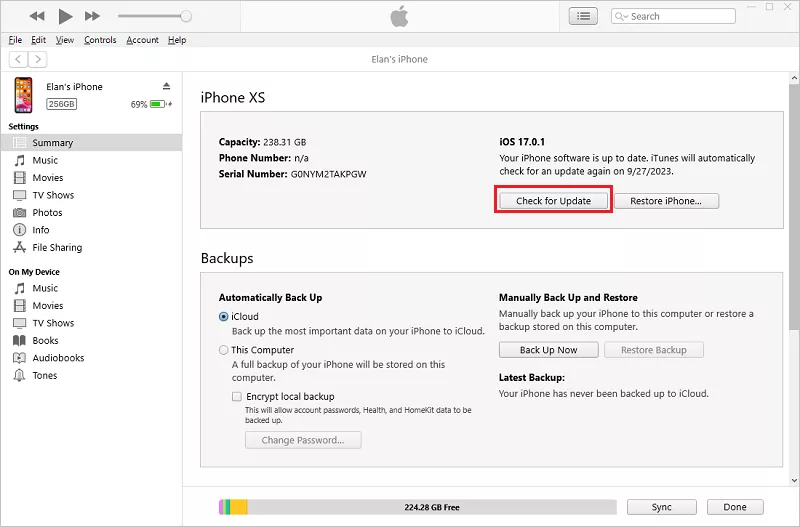Click the Search input field

[x=673, y=16]
